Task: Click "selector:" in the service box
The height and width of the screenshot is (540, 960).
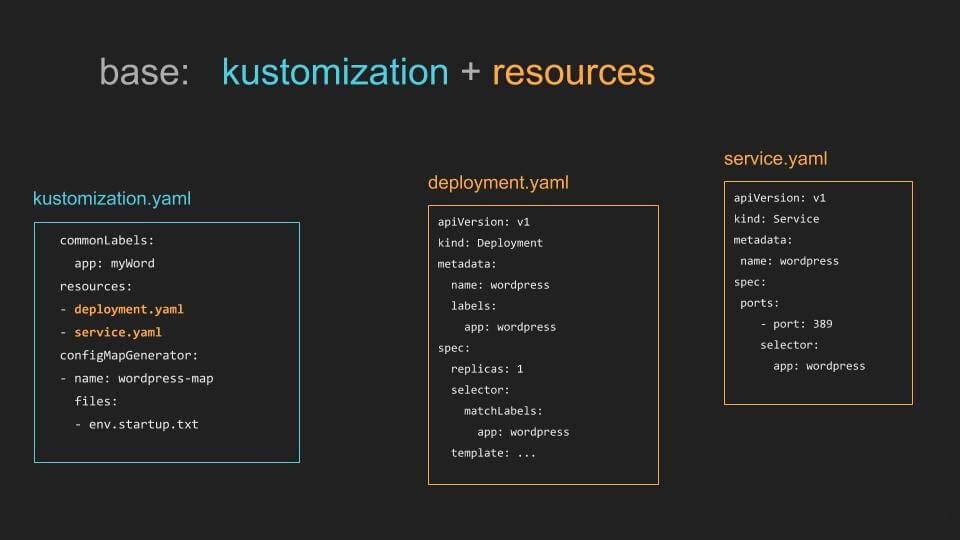Action: (x=790, y=345)
